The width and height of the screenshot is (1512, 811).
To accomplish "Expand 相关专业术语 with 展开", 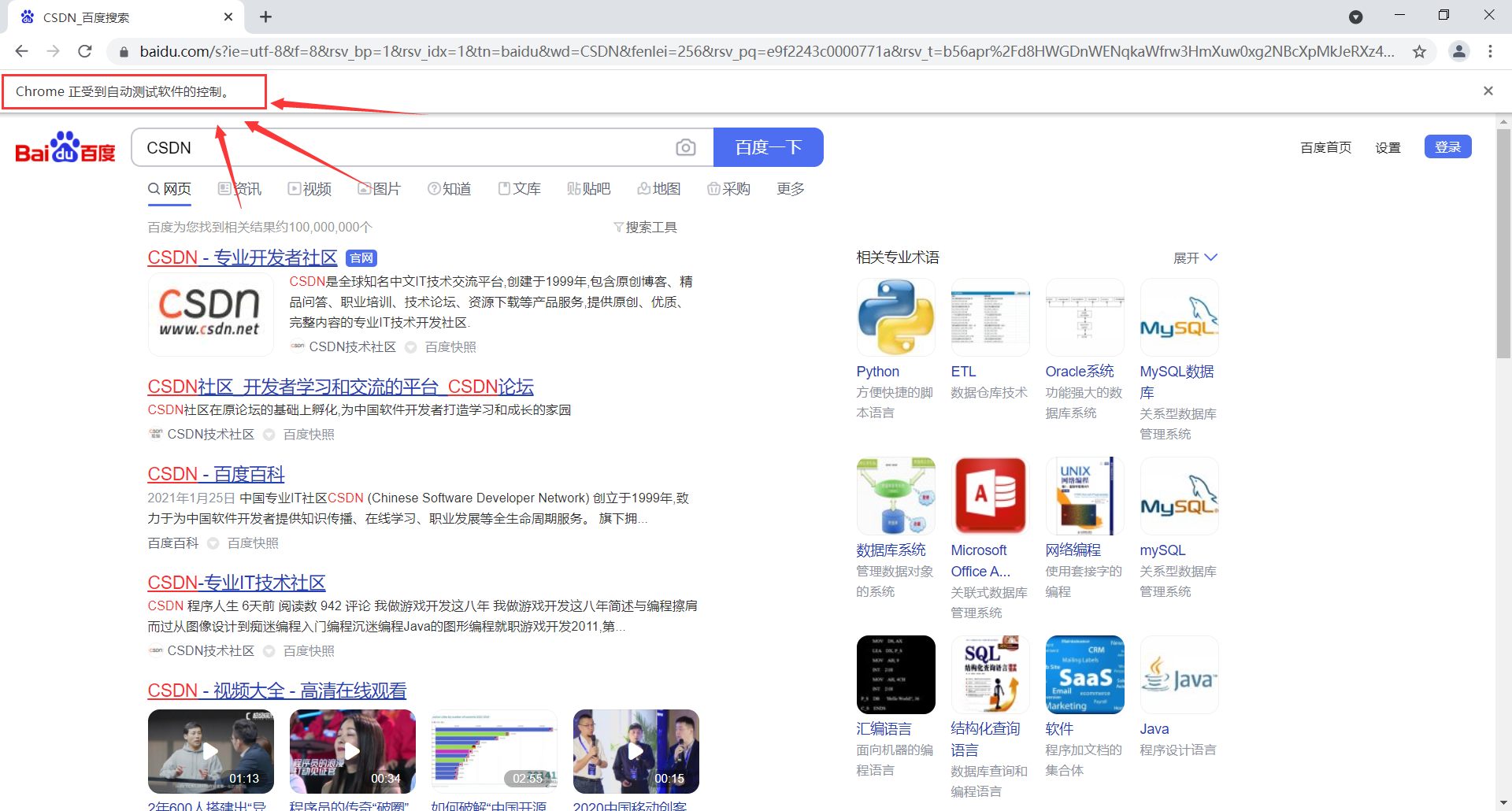I will [1195, 257].
